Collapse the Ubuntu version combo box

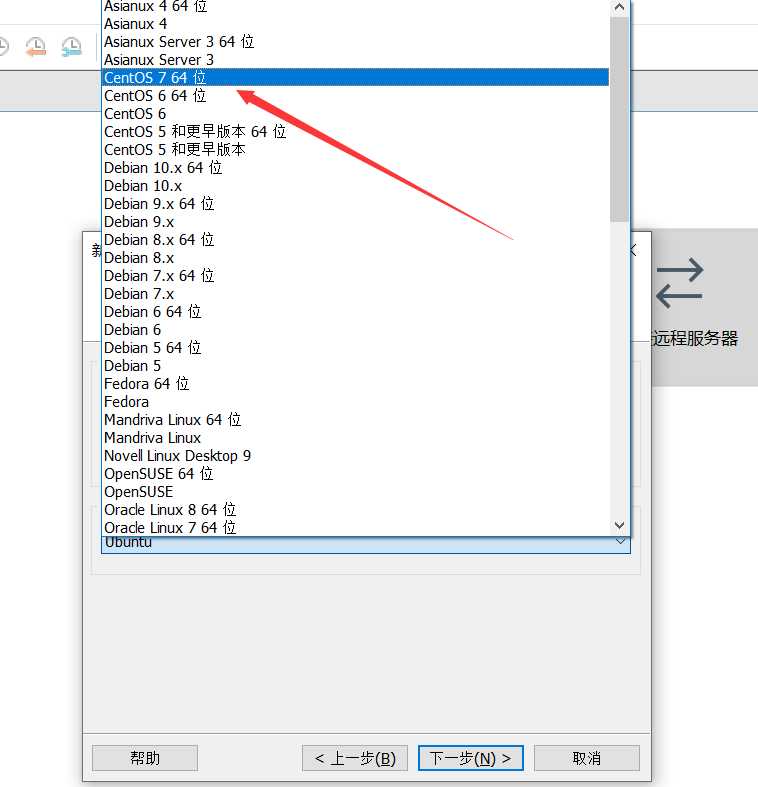620,542
